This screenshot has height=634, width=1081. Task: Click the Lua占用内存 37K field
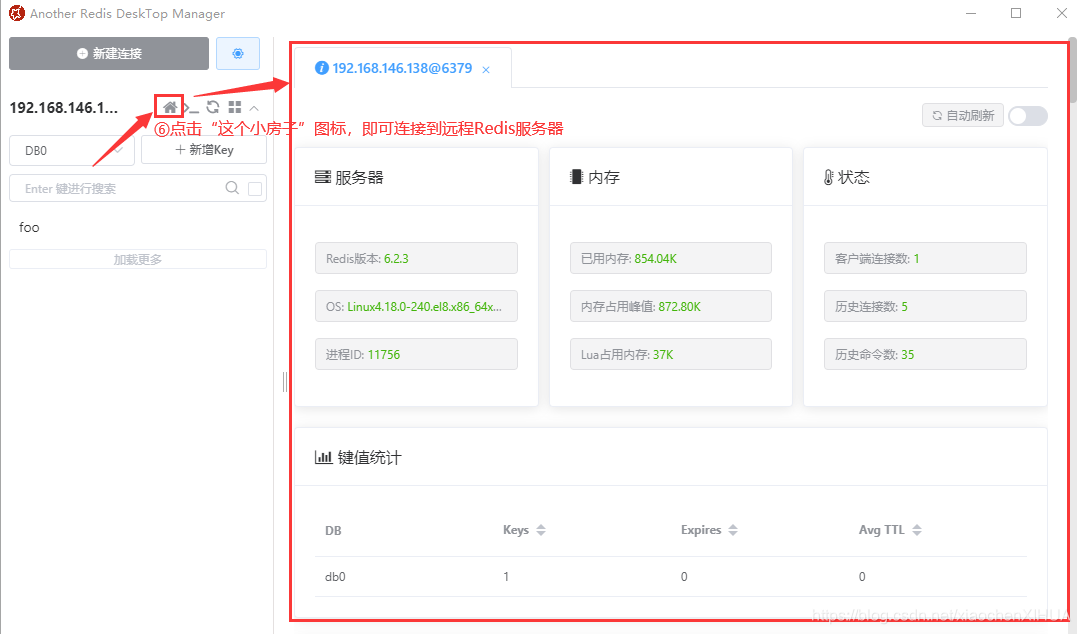click(x=671, y=354)
